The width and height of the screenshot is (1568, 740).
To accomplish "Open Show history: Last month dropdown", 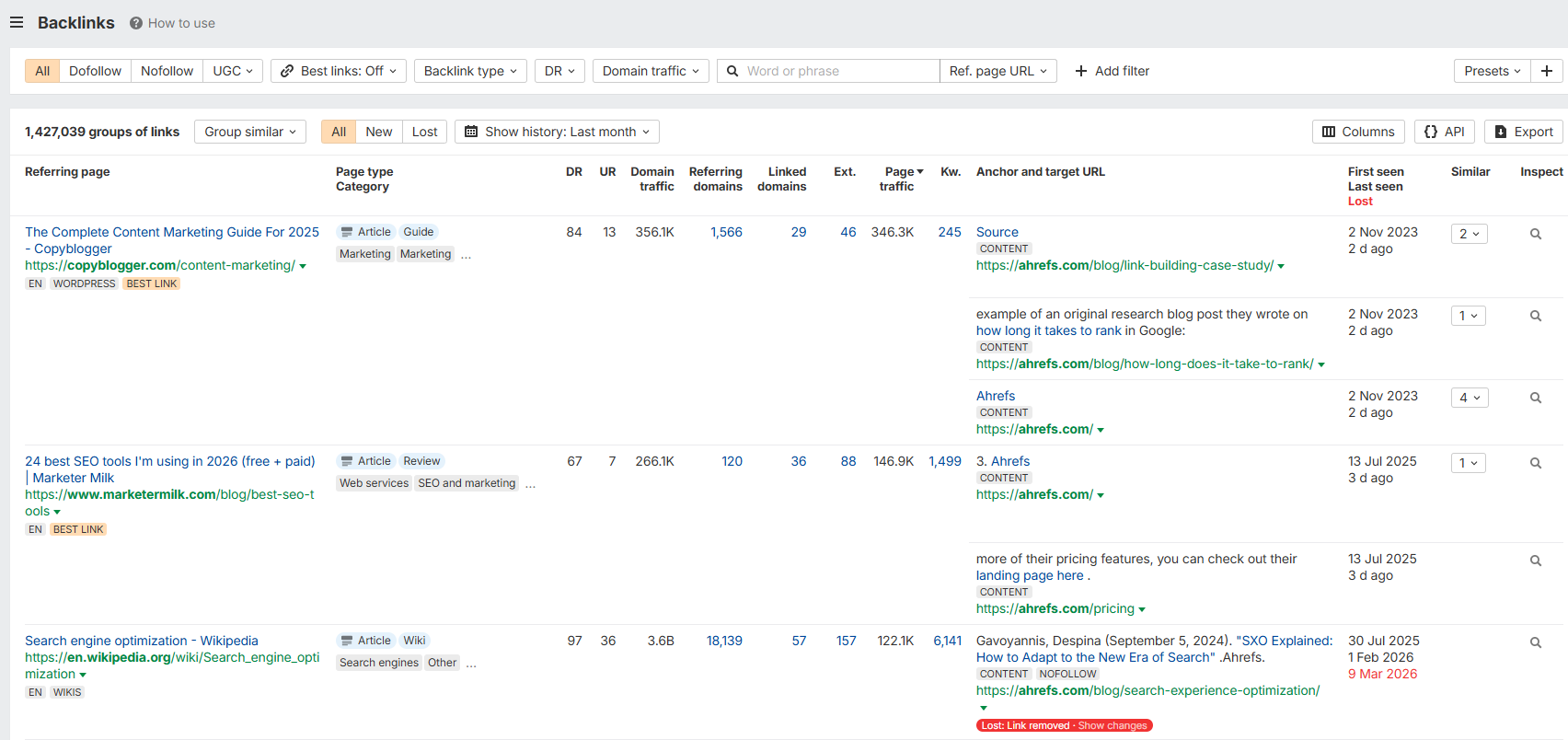I will [557, 132].
